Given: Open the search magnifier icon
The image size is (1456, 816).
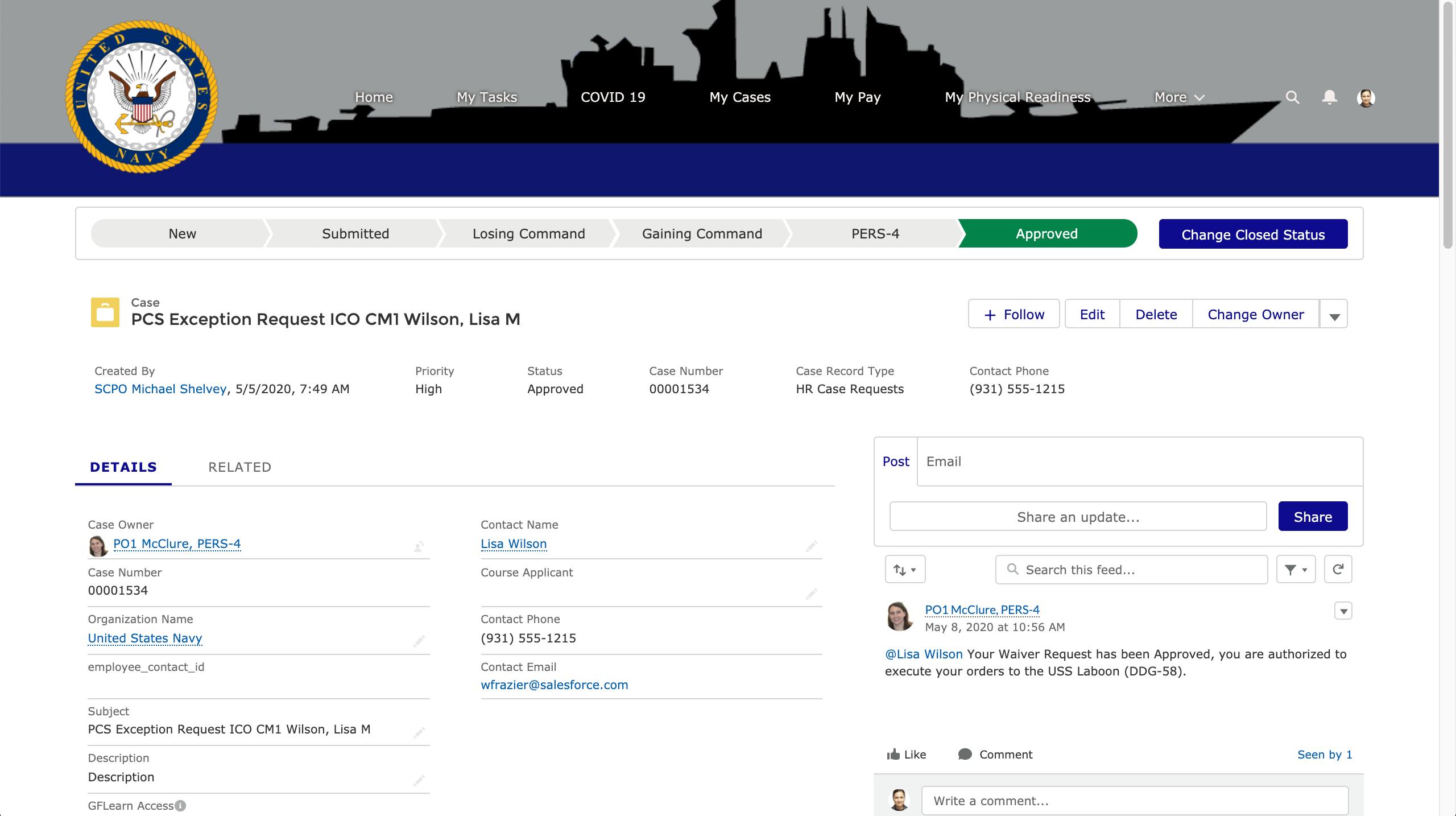Looking at the screenshot, I should pyautogui.click(x=1293, y=97).
